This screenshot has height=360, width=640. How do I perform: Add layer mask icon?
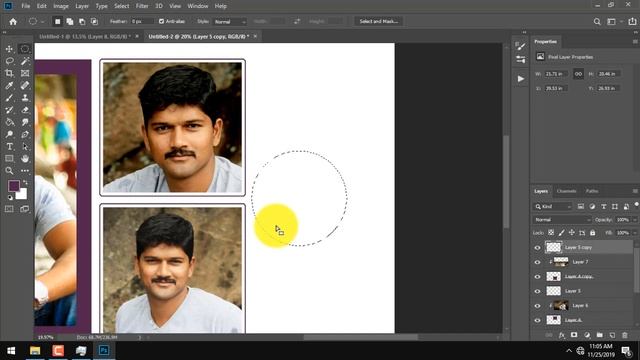pos(574,335)
